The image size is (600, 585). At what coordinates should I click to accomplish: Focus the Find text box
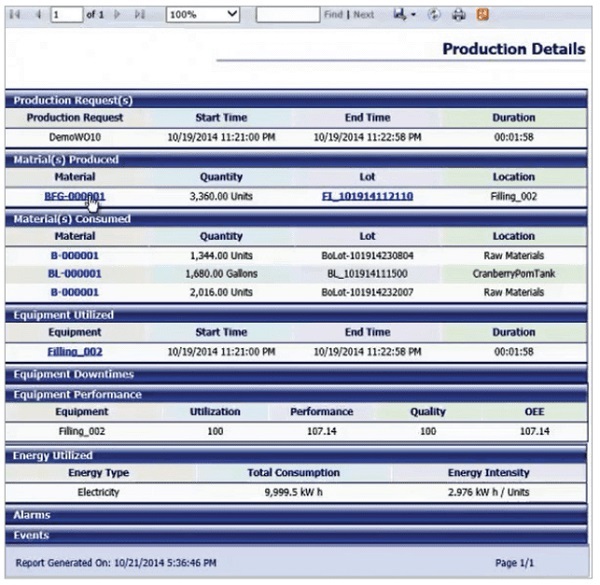pos(287,15)
